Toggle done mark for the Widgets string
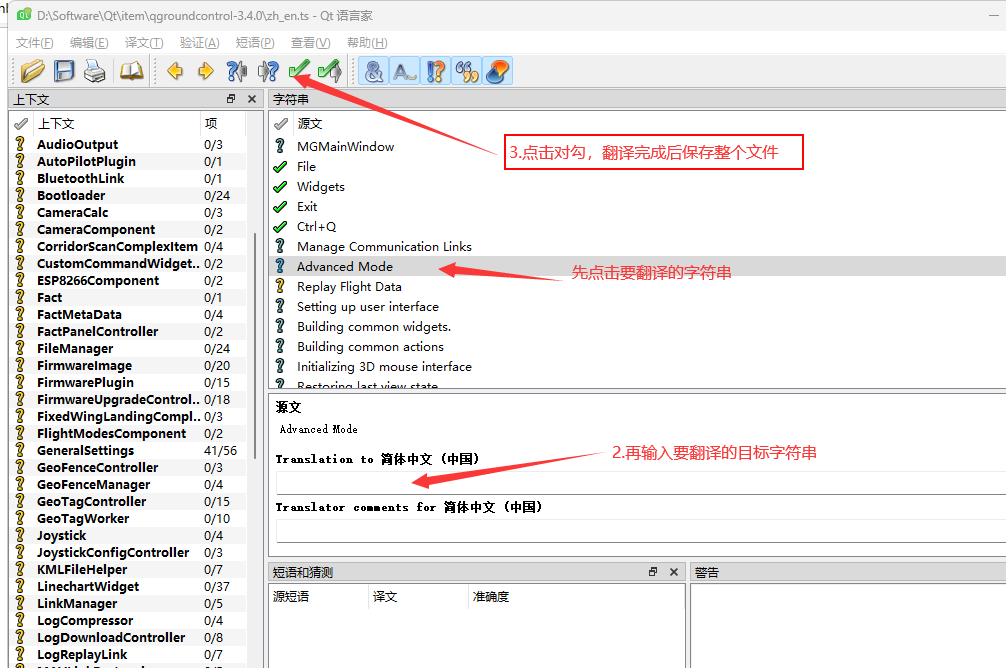Screen dimensions: 1006x668 click(281, 186)
